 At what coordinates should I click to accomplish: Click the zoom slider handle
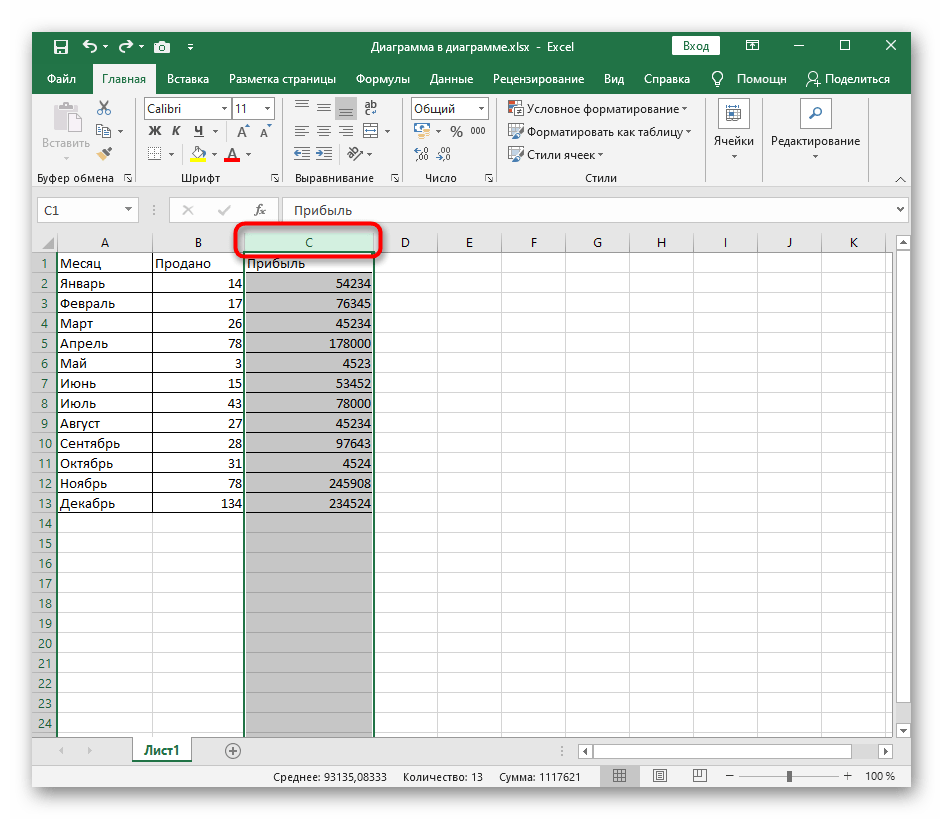(x=789, y=776)
